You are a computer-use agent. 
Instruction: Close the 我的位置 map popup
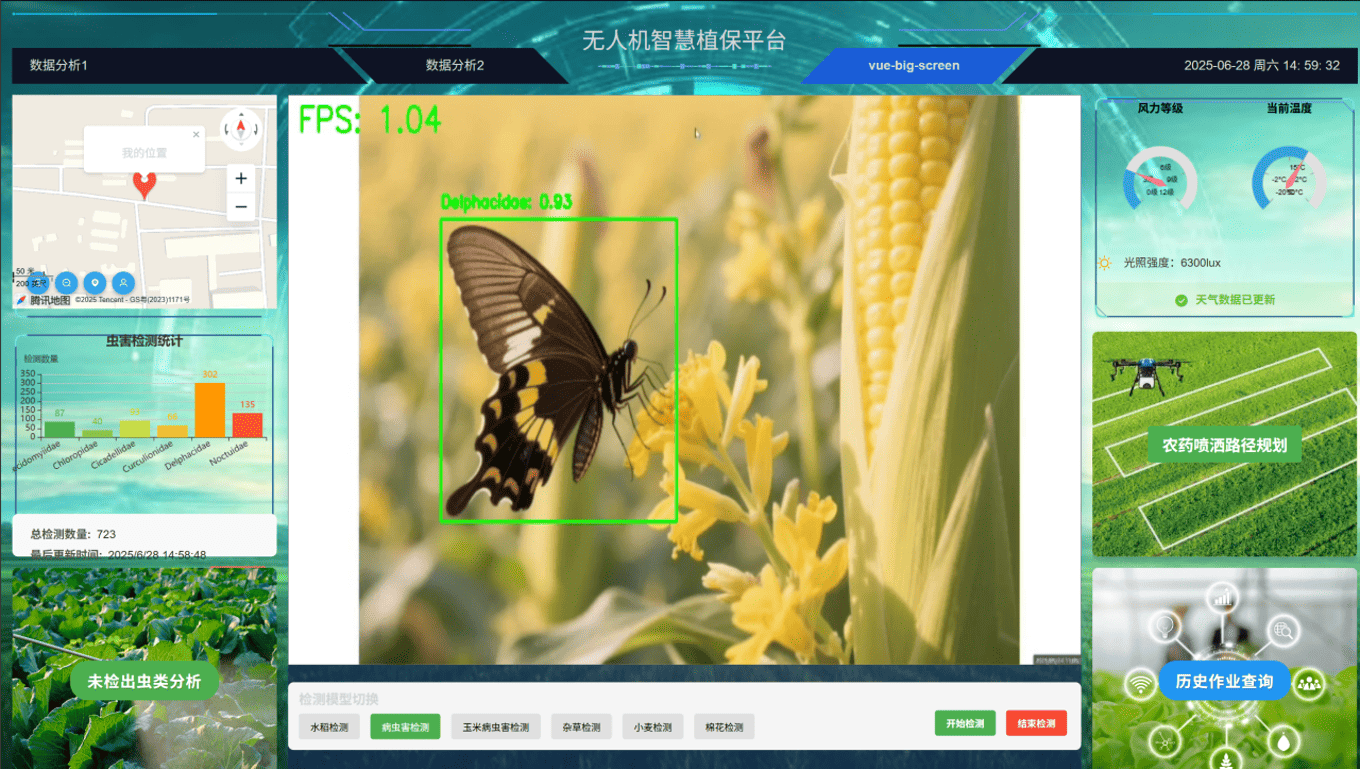(196, 134)
